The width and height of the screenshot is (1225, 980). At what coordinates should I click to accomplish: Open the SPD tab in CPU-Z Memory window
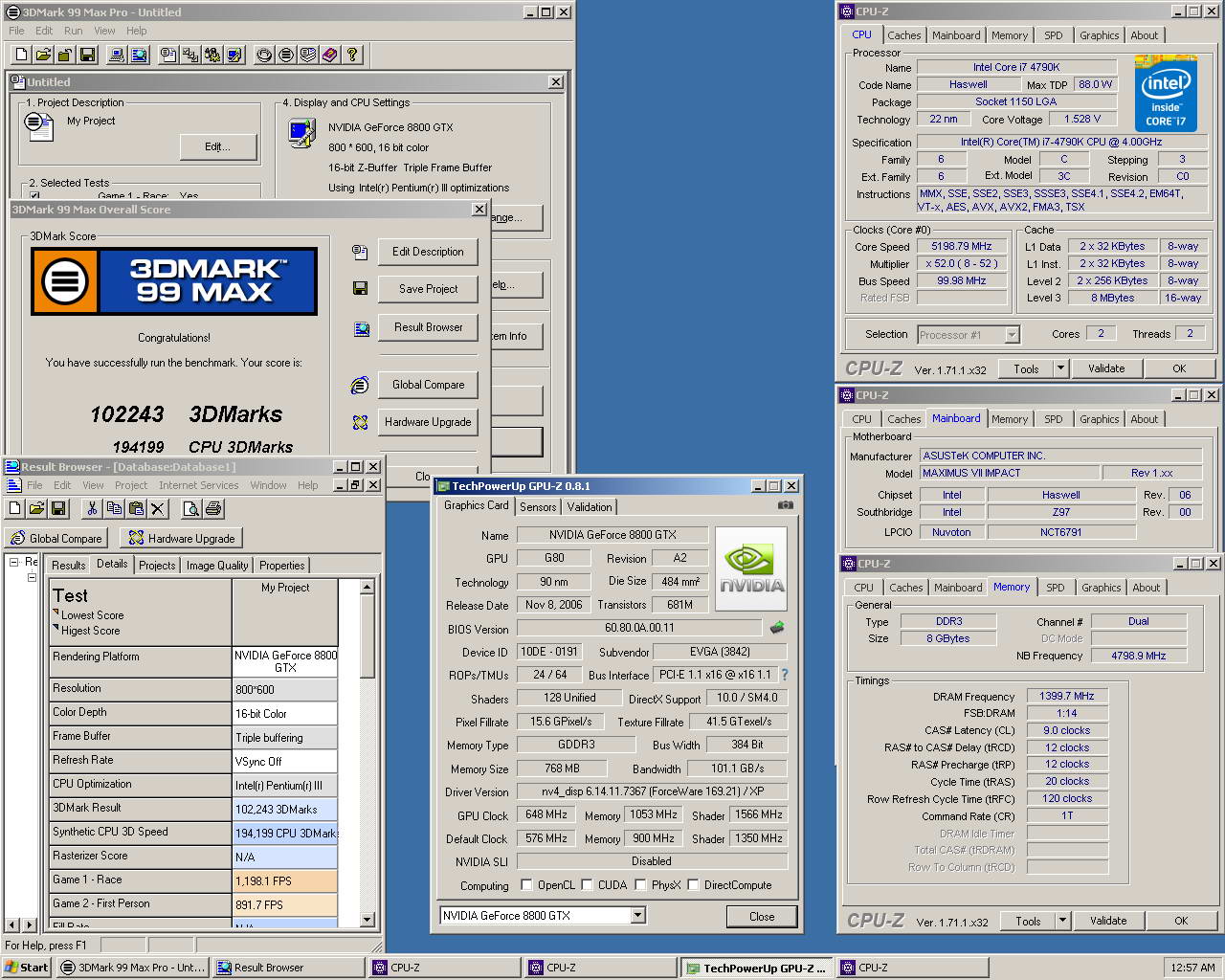coord(1055,588)
